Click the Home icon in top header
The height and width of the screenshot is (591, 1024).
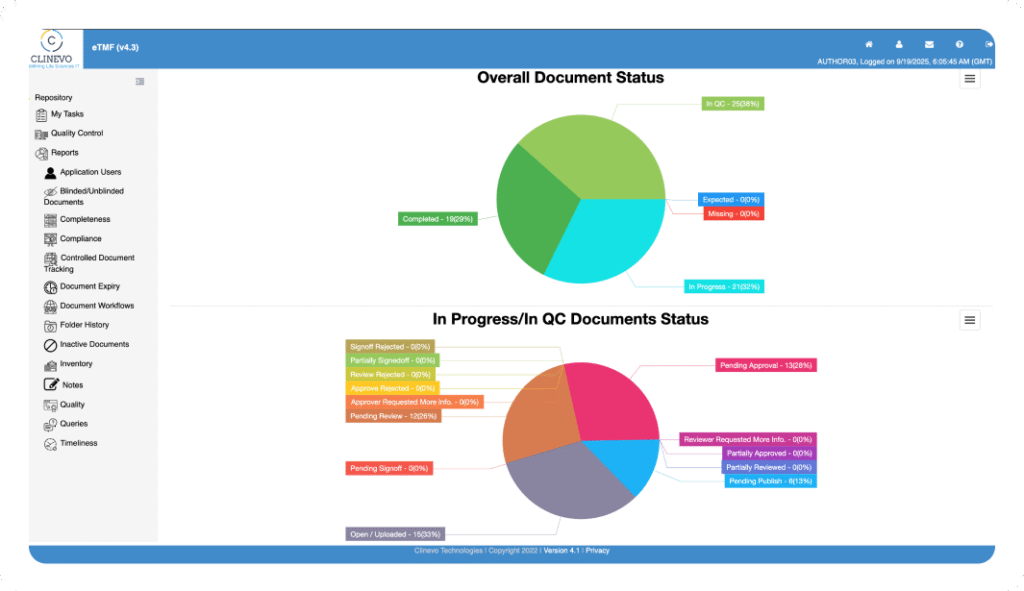pyautogui.click(x=869, y=44)
